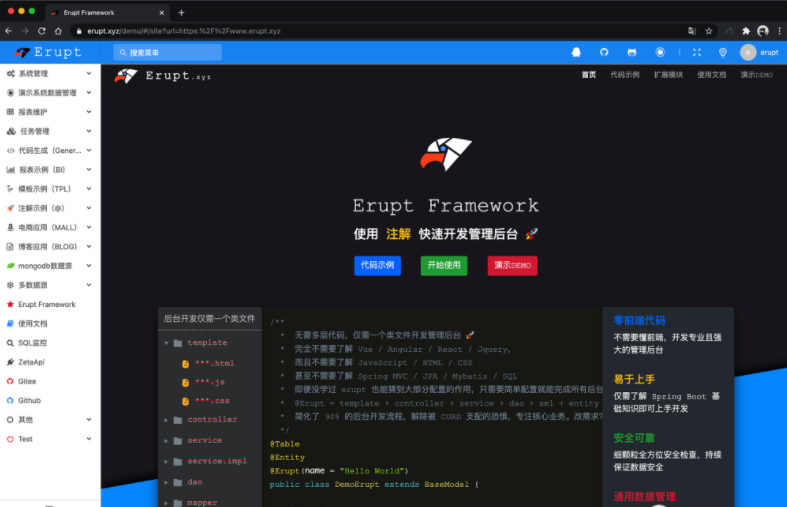This screenshot has width=787, height=507.
Task: Click the 安全可靠 feature heading
Action: click(x=634, y=438)
